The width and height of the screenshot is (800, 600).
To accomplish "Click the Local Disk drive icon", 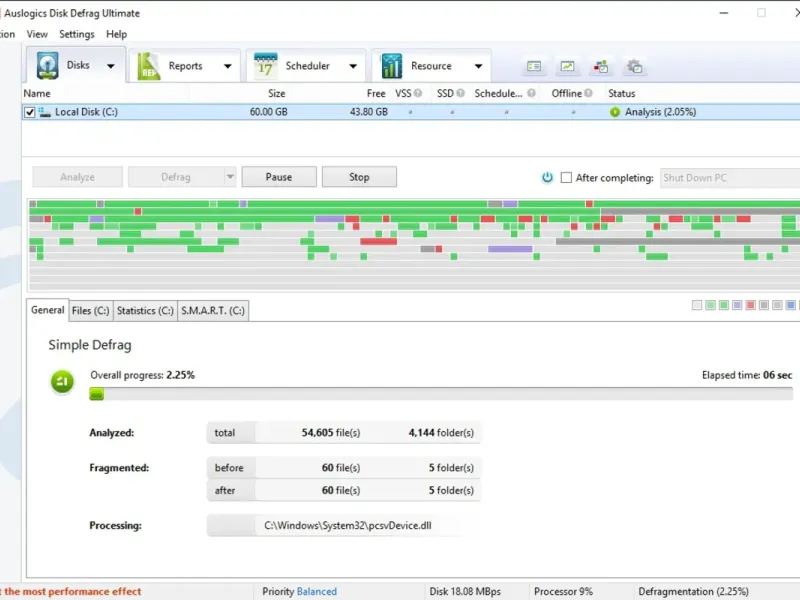I will [x=45, y=112].
